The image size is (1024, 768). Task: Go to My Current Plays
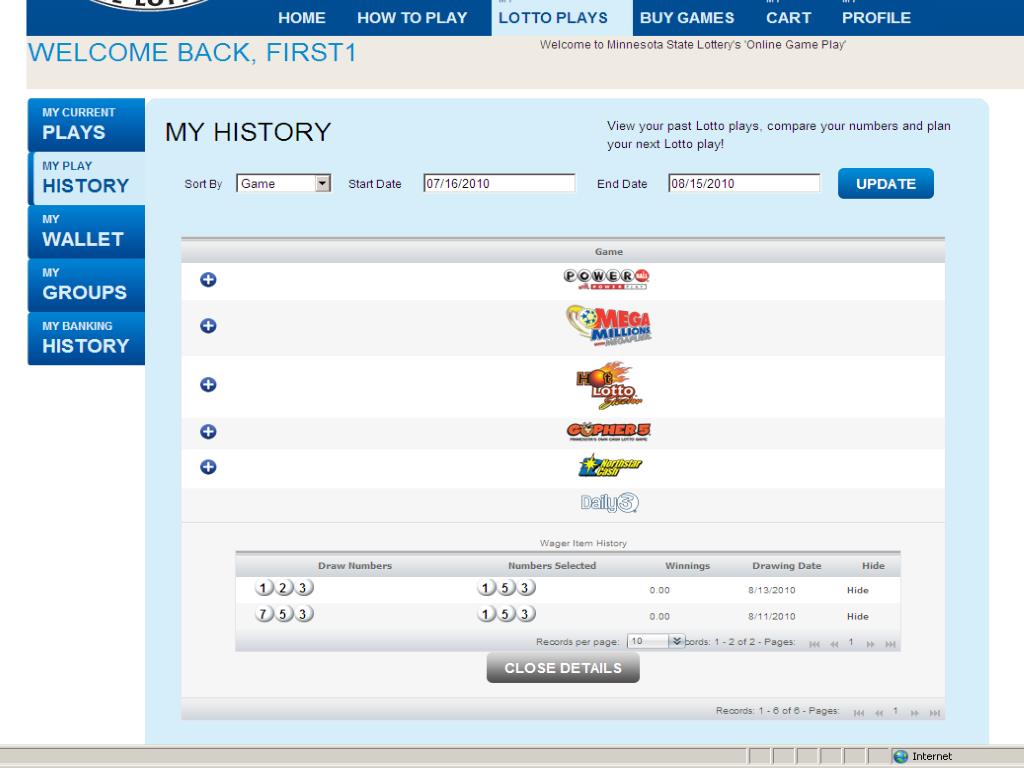pyautogui.click(x=86, y=124)
